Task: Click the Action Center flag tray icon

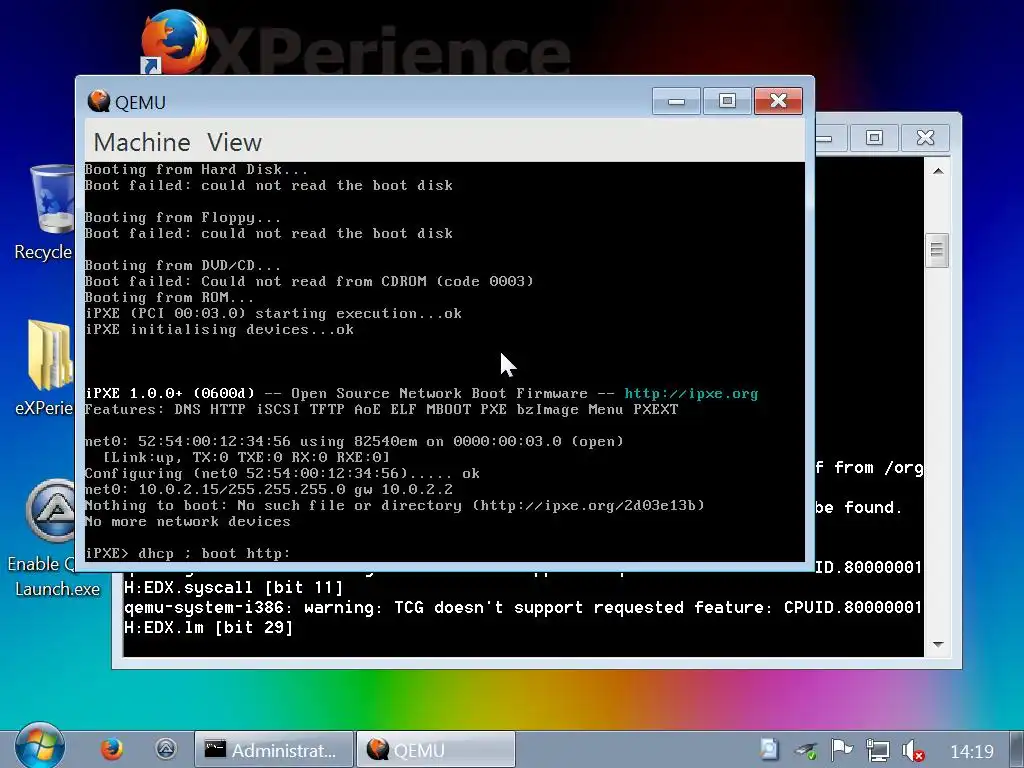Action: click(842, 750)
